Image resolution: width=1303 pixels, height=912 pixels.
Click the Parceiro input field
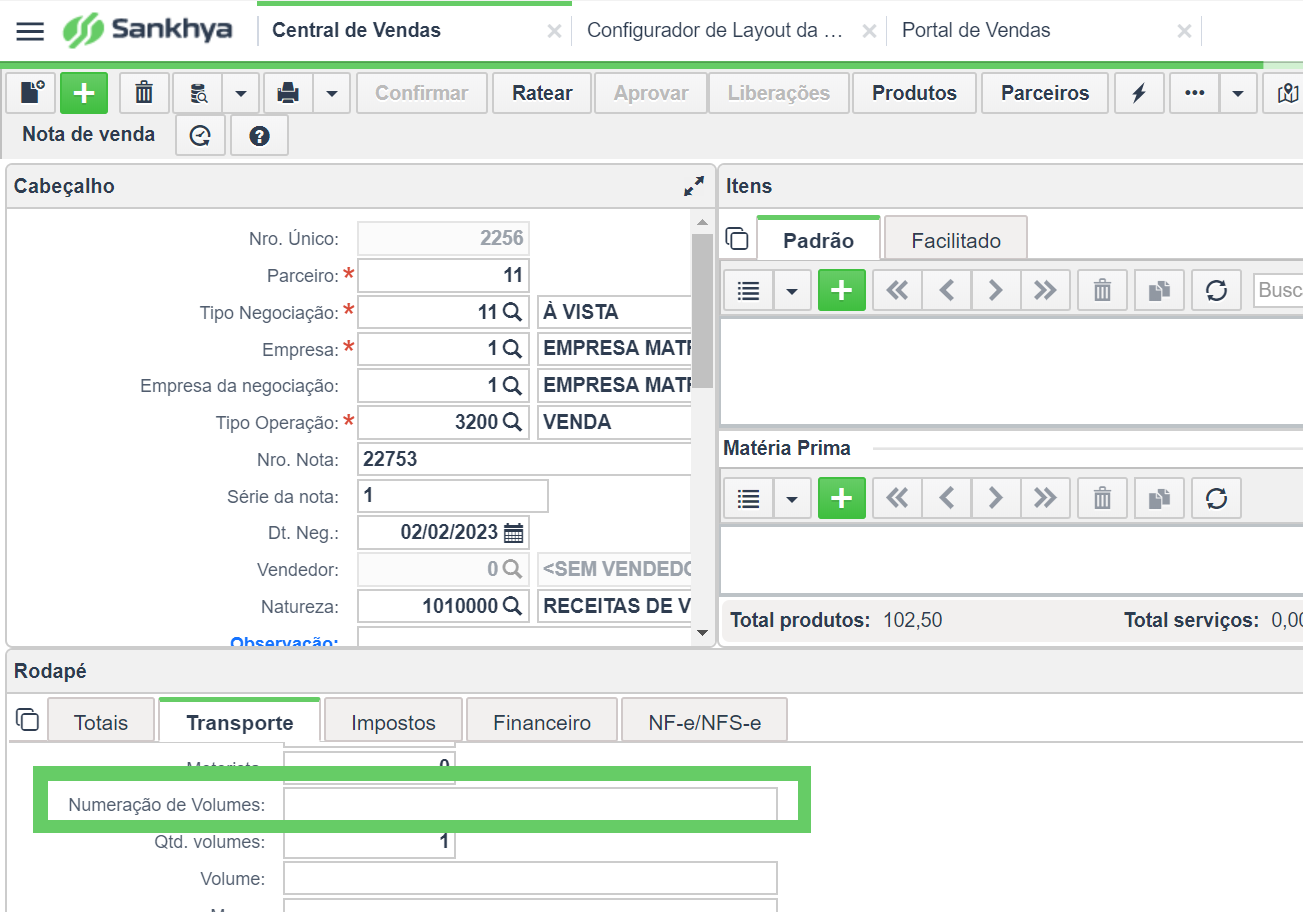click(443, 276)
